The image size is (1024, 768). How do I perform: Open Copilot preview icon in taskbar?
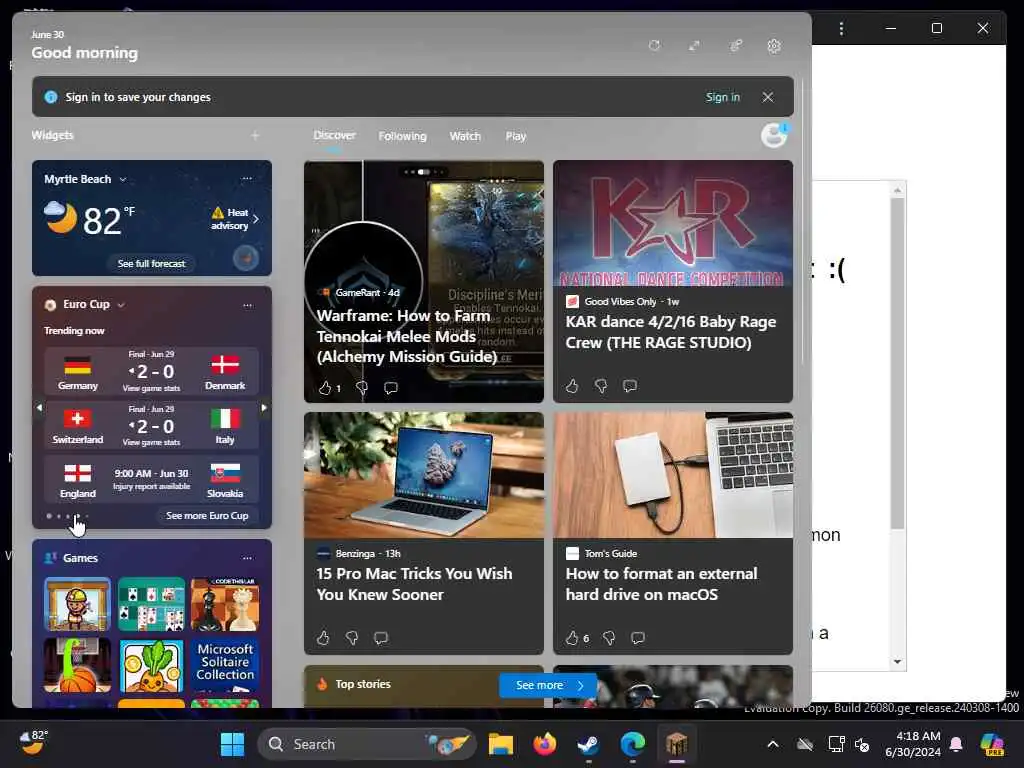pyautogui.click(x=992, y=744)
